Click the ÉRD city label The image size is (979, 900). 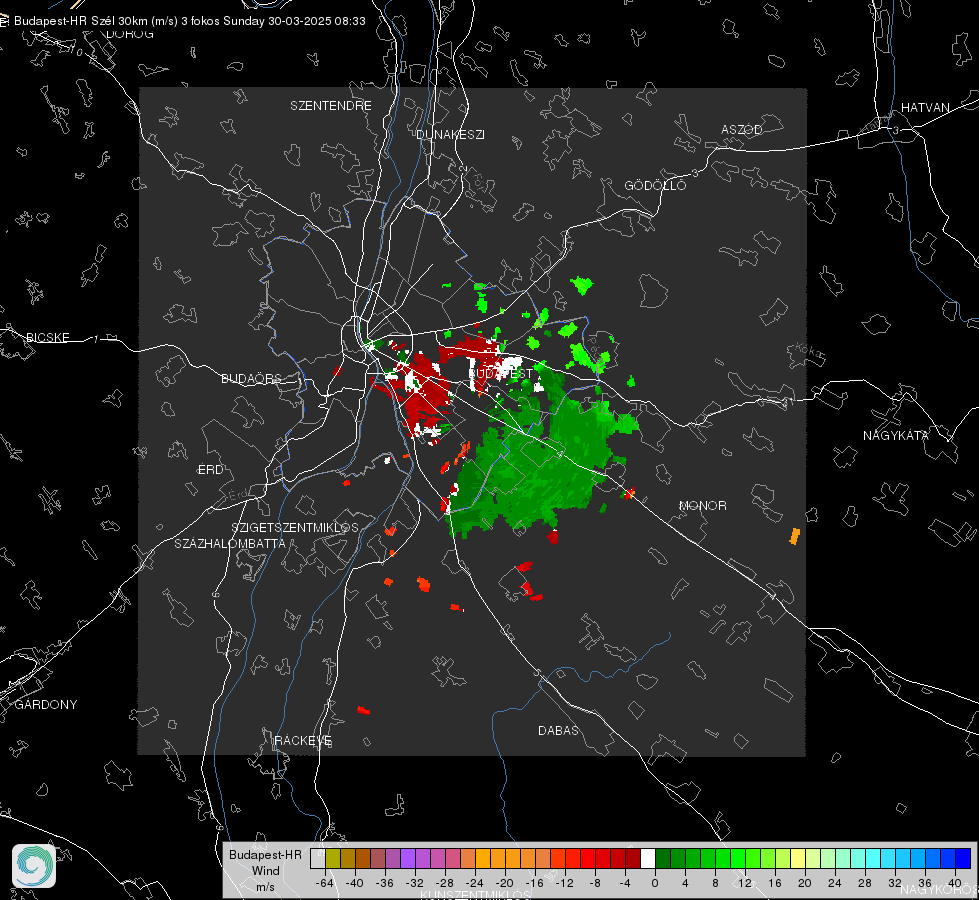click(x=210, y=470)
